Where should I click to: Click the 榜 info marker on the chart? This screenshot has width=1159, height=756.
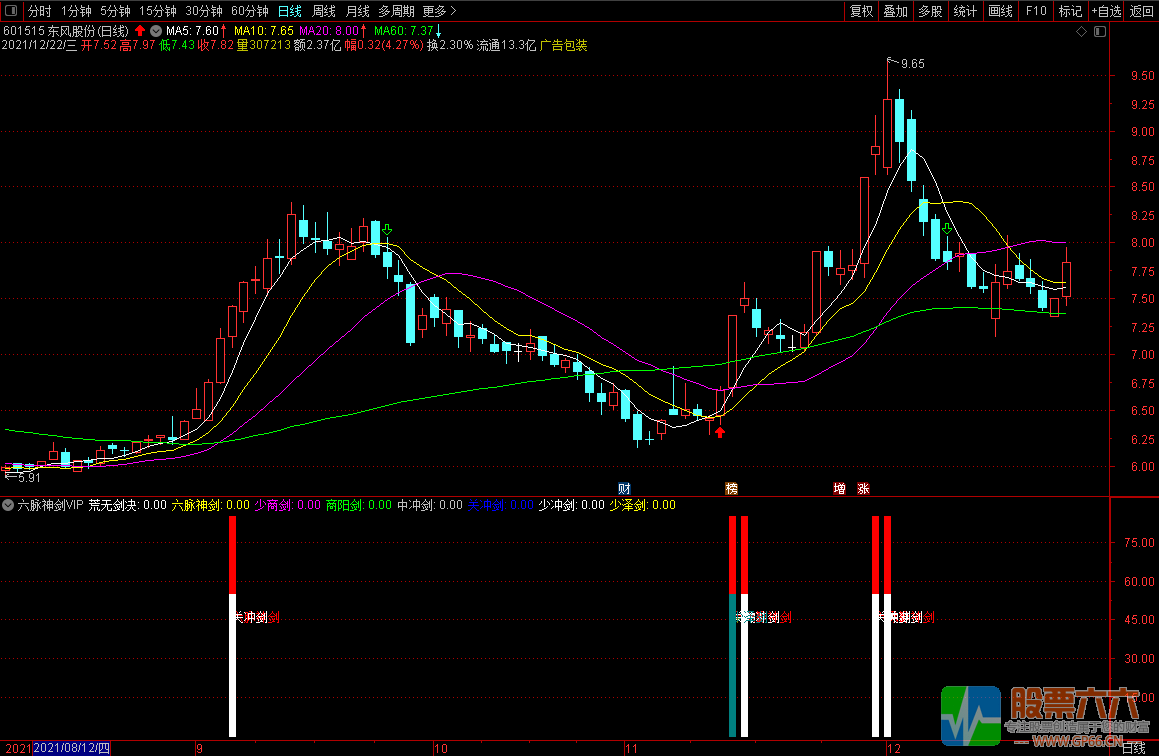tap(732, 489)
